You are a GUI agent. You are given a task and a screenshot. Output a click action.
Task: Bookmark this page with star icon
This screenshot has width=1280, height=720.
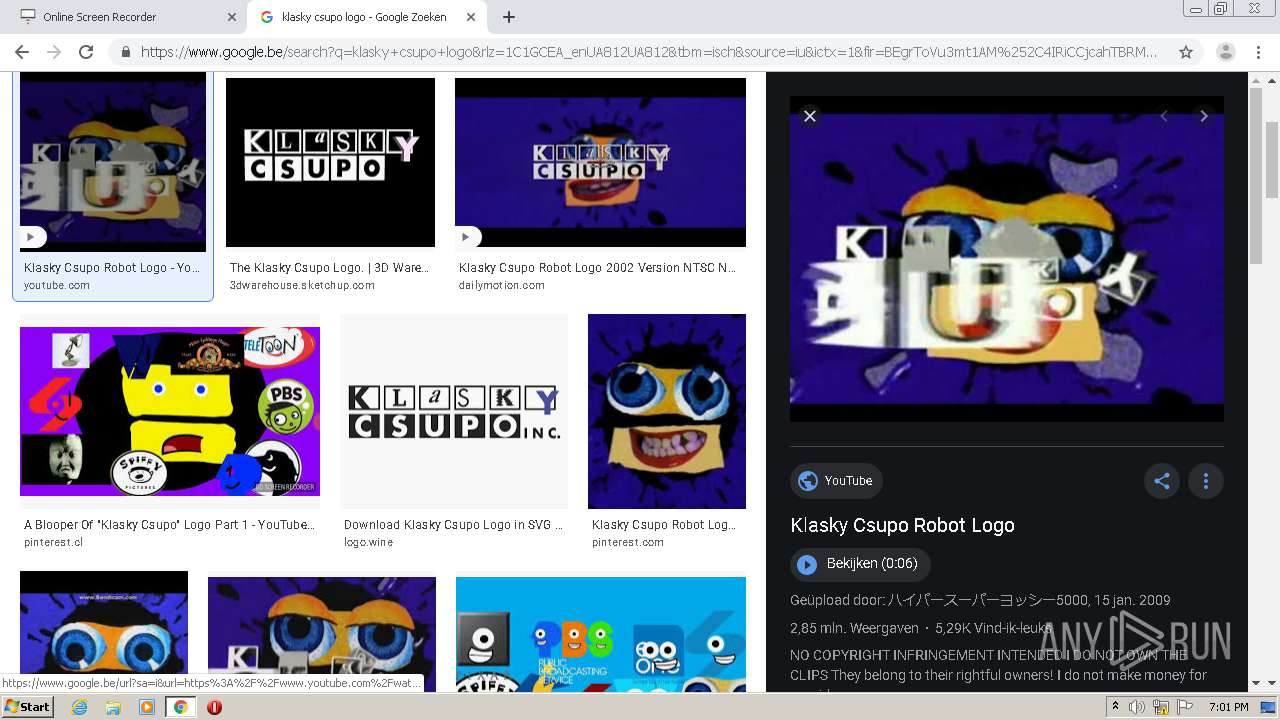tap(1186, 52)
